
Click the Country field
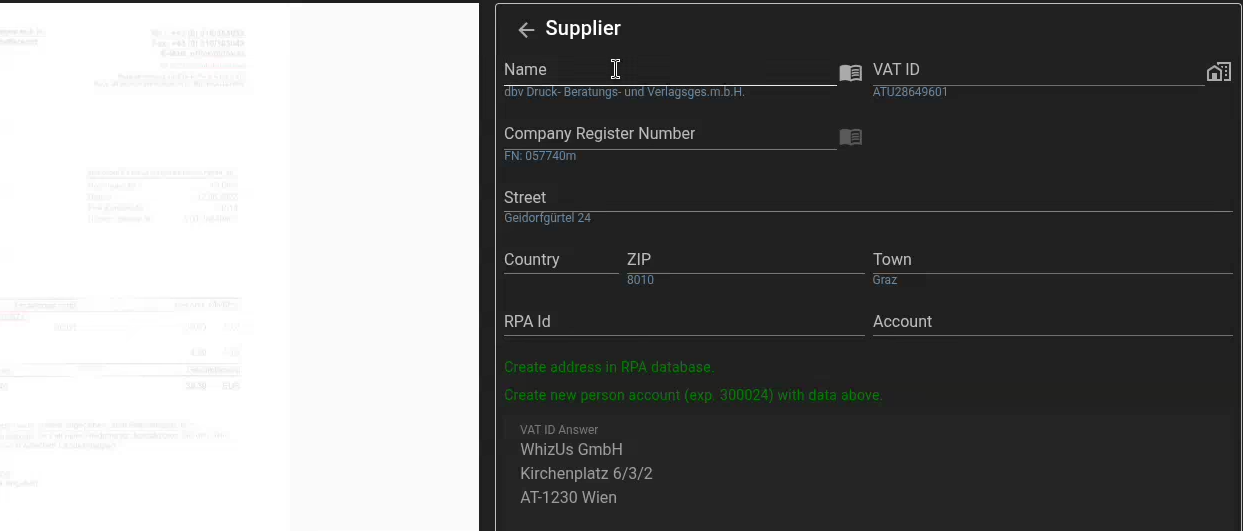560,260
